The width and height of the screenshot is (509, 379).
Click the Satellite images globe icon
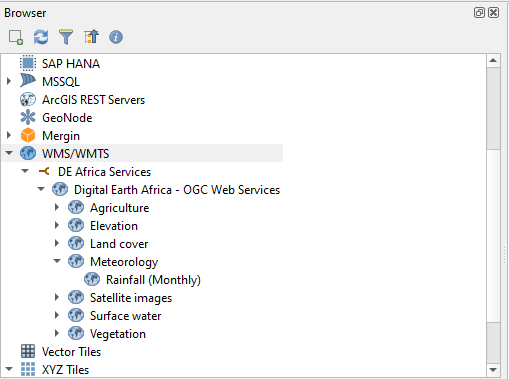pos(76,297)
